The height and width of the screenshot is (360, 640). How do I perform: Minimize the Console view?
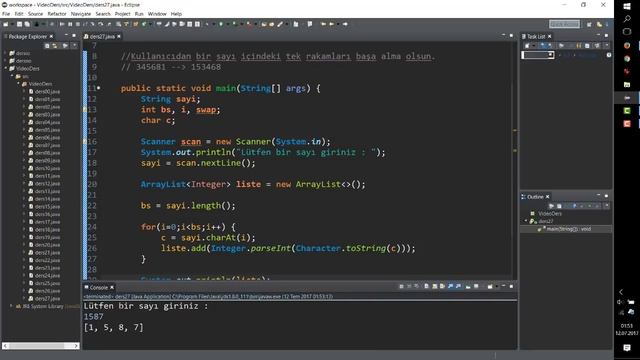point(503,286)
